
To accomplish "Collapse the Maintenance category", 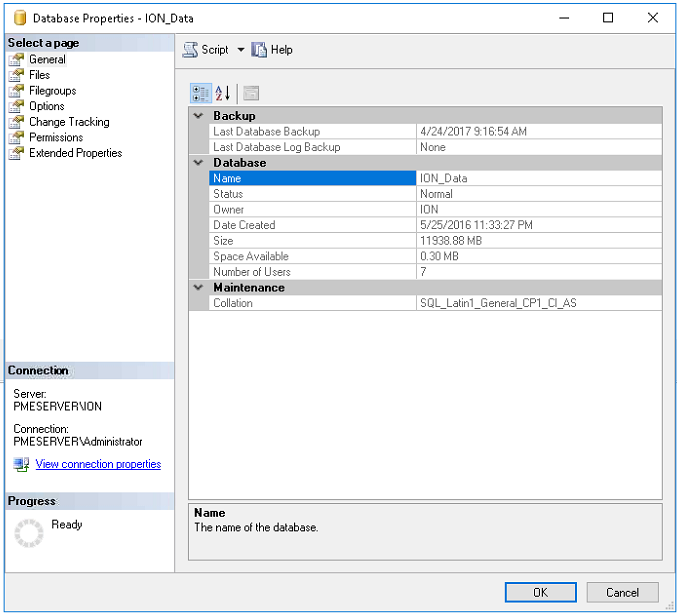I will coord(198,287).
